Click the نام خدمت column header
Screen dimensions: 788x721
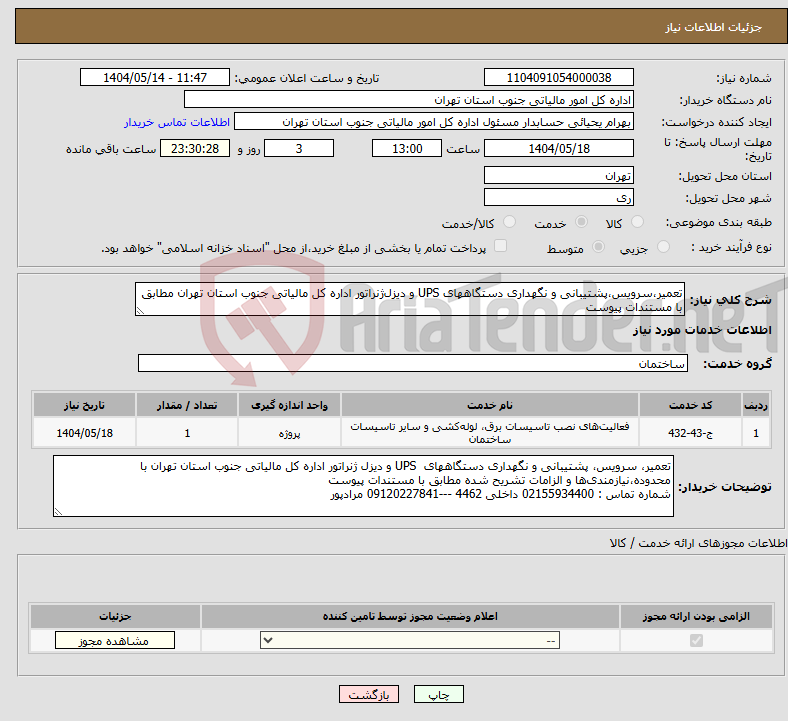pos(489,405)
